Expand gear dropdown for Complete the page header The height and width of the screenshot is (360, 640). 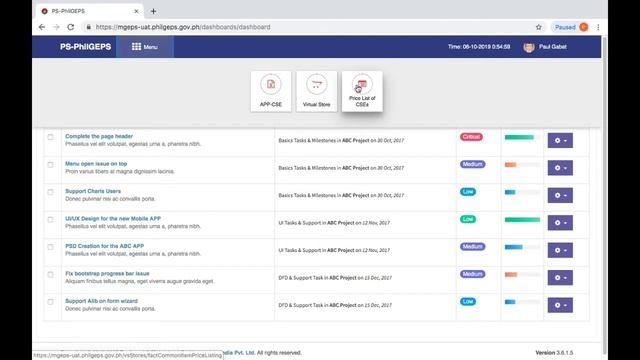tap(560, 140)
